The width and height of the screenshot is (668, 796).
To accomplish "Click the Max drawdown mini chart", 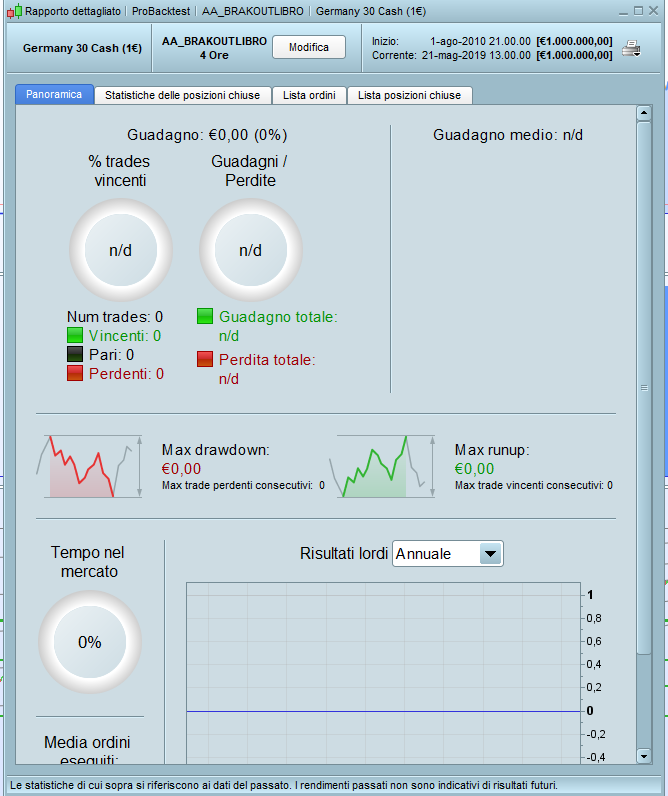I will [89, 466].
